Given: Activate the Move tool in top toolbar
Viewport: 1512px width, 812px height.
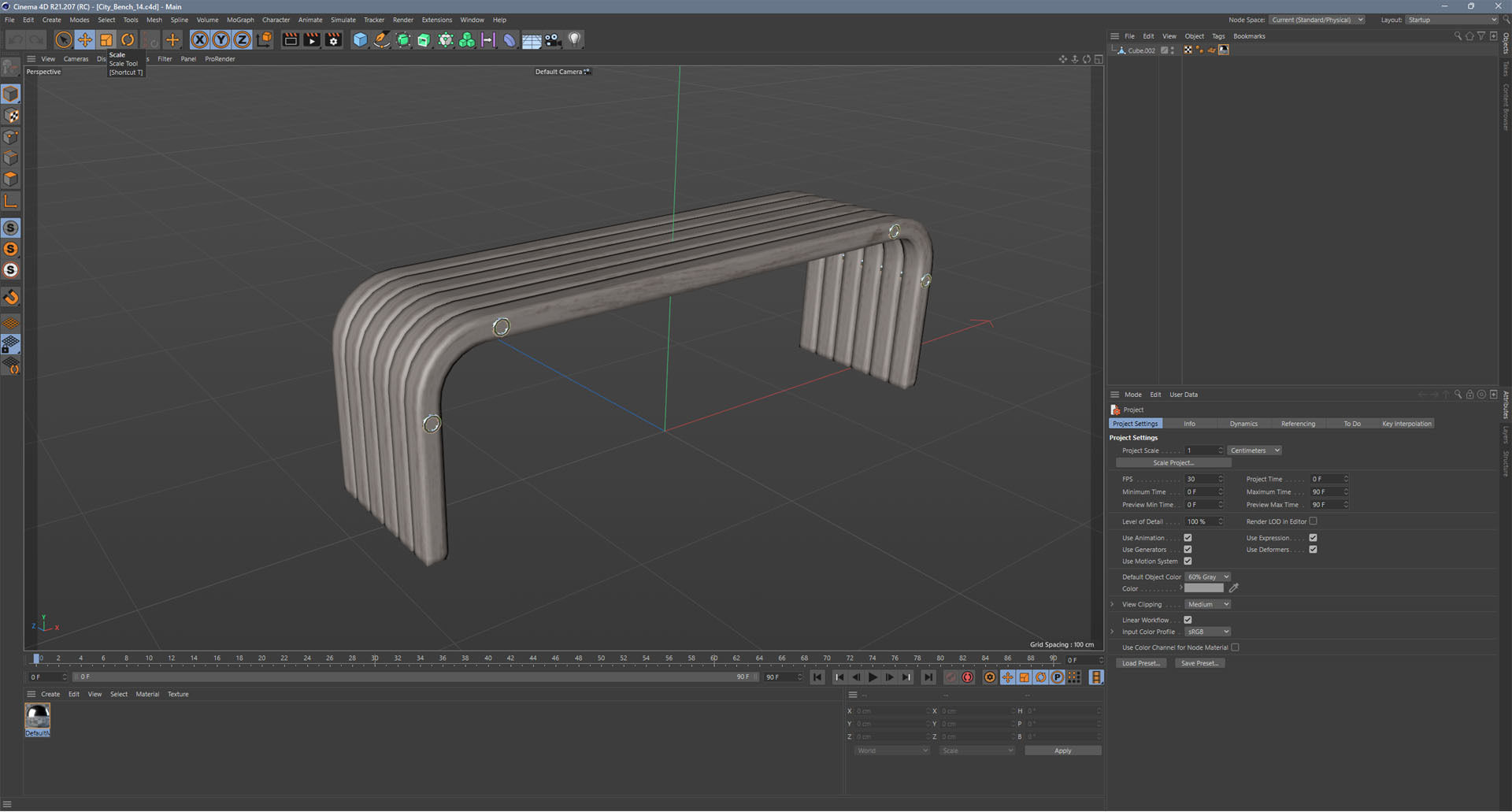Looking at the screenshot, I should (x=85, y=39).
